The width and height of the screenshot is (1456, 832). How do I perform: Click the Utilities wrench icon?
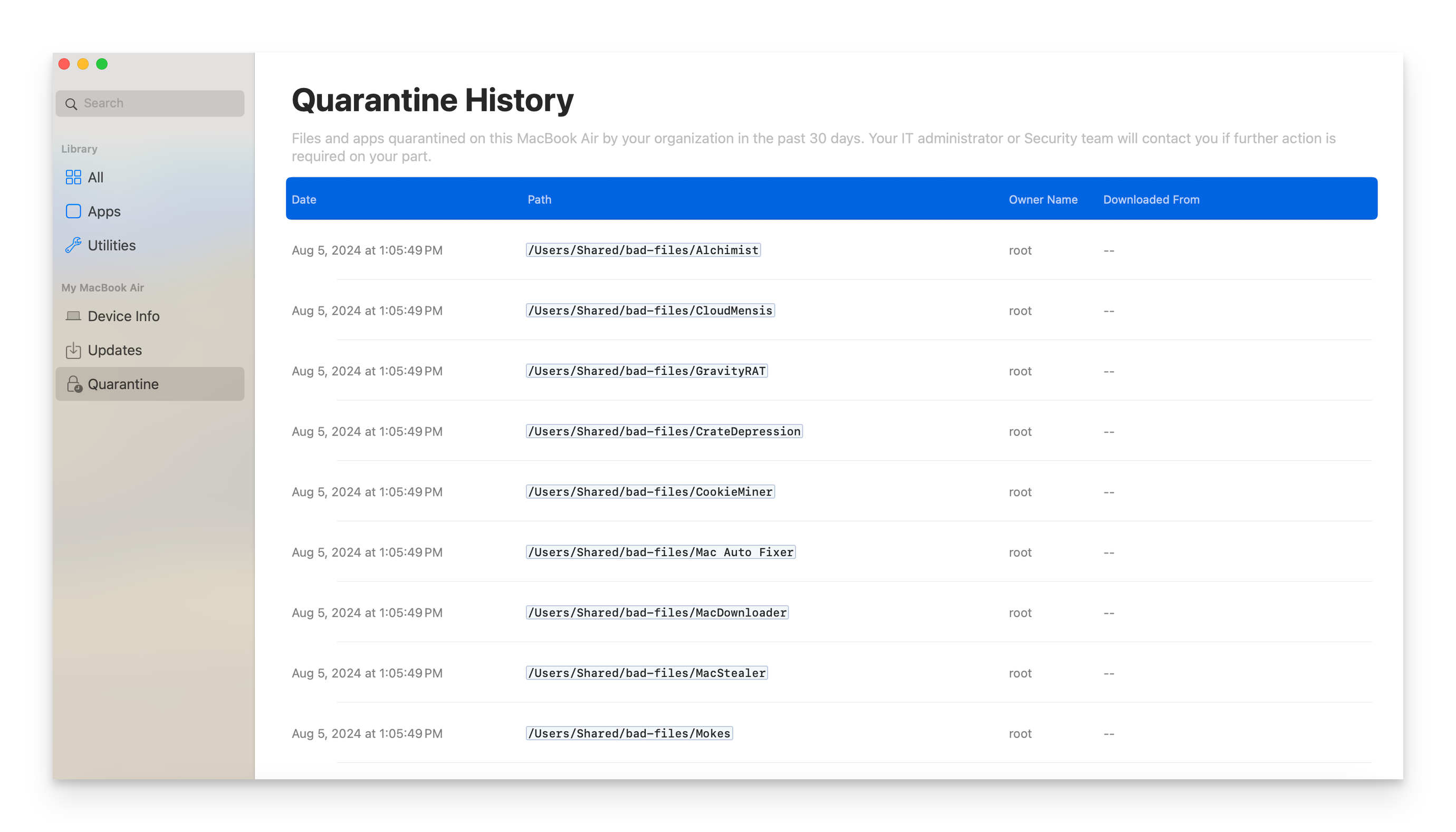click(x=73, y=245)
